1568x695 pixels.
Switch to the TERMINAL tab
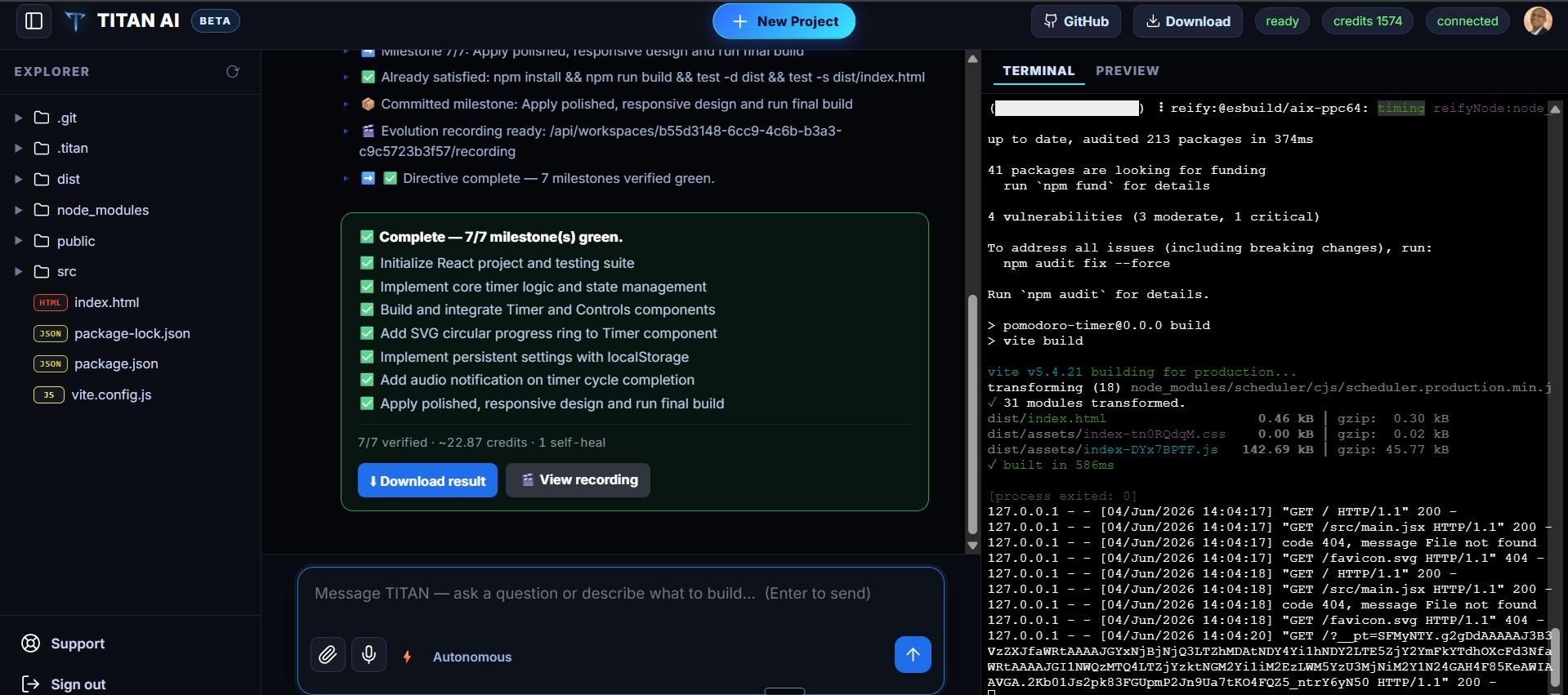[x=1039, y=71]
